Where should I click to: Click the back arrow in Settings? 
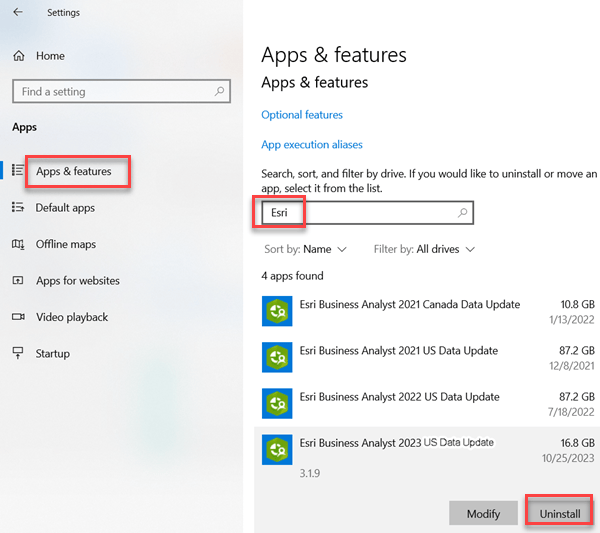coord(18,12)
